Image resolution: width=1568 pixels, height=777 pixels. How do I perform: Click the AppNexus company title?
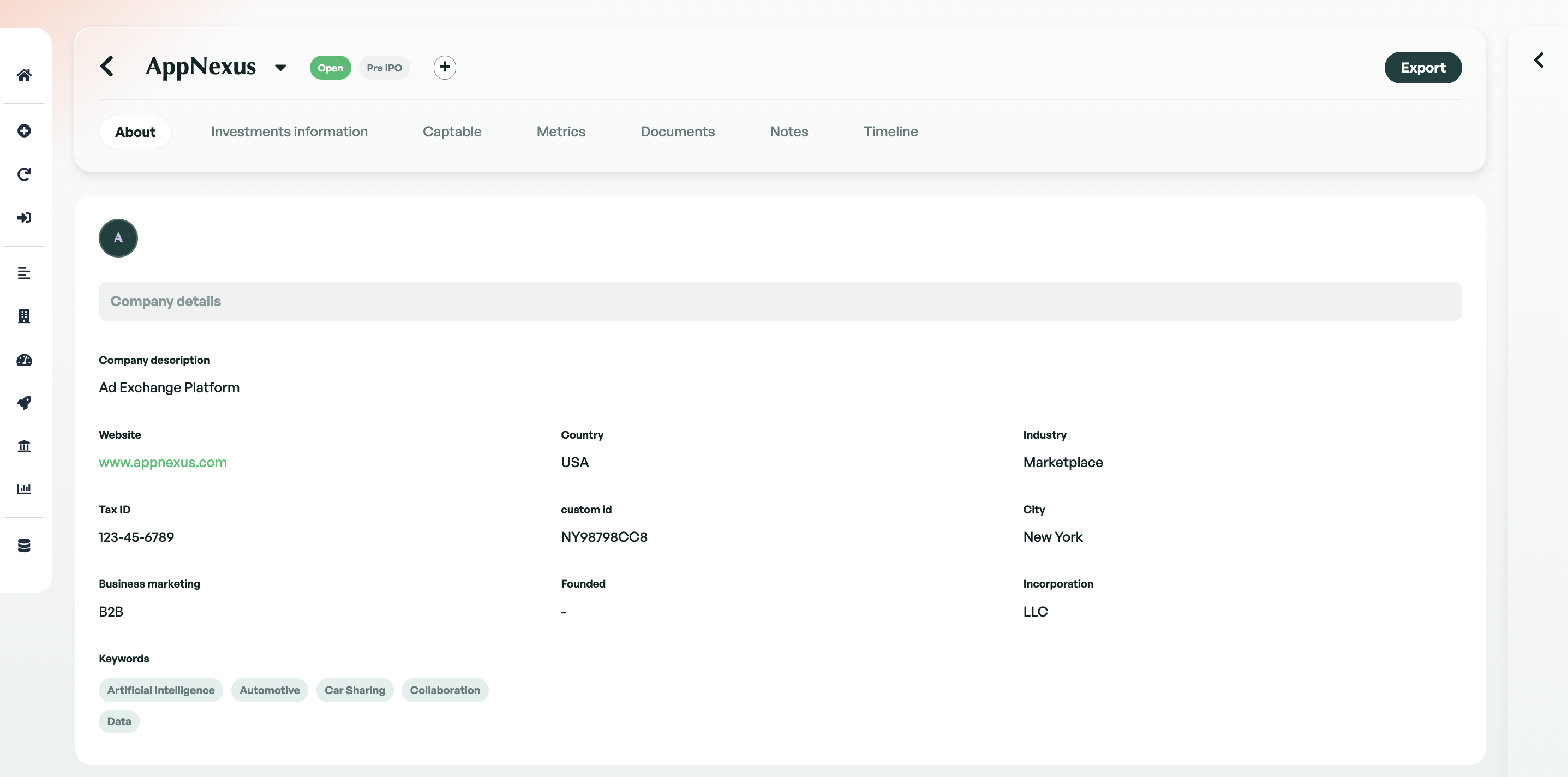click(201, 67)
